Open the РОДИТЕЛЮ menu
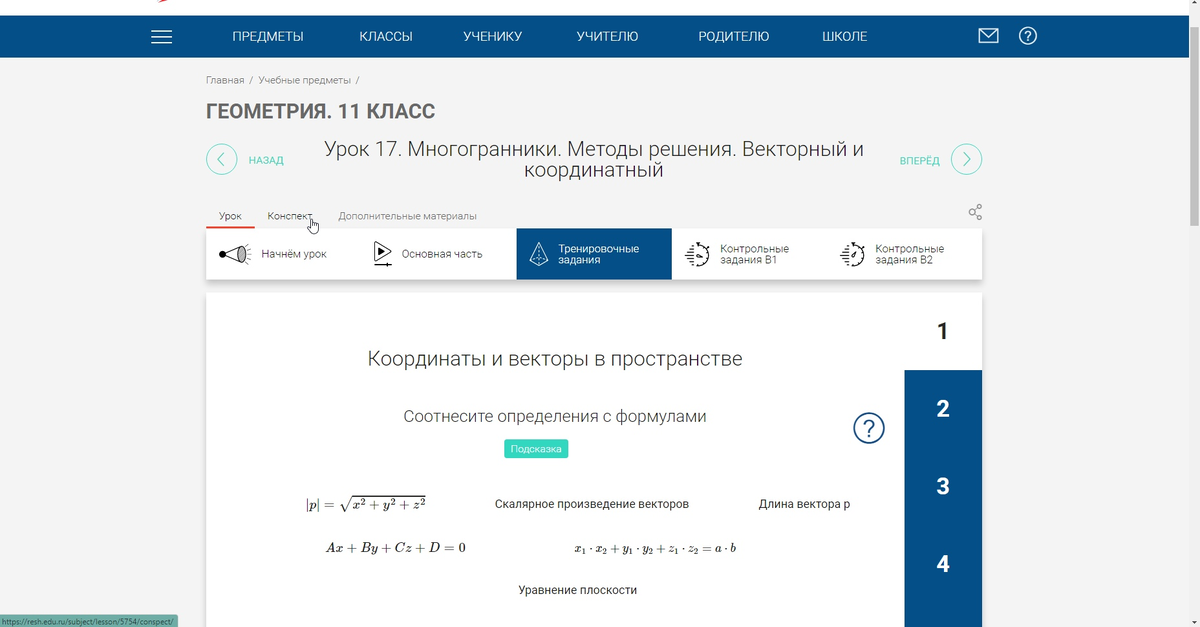This screenshot has width=1200, height=627. 733,36
